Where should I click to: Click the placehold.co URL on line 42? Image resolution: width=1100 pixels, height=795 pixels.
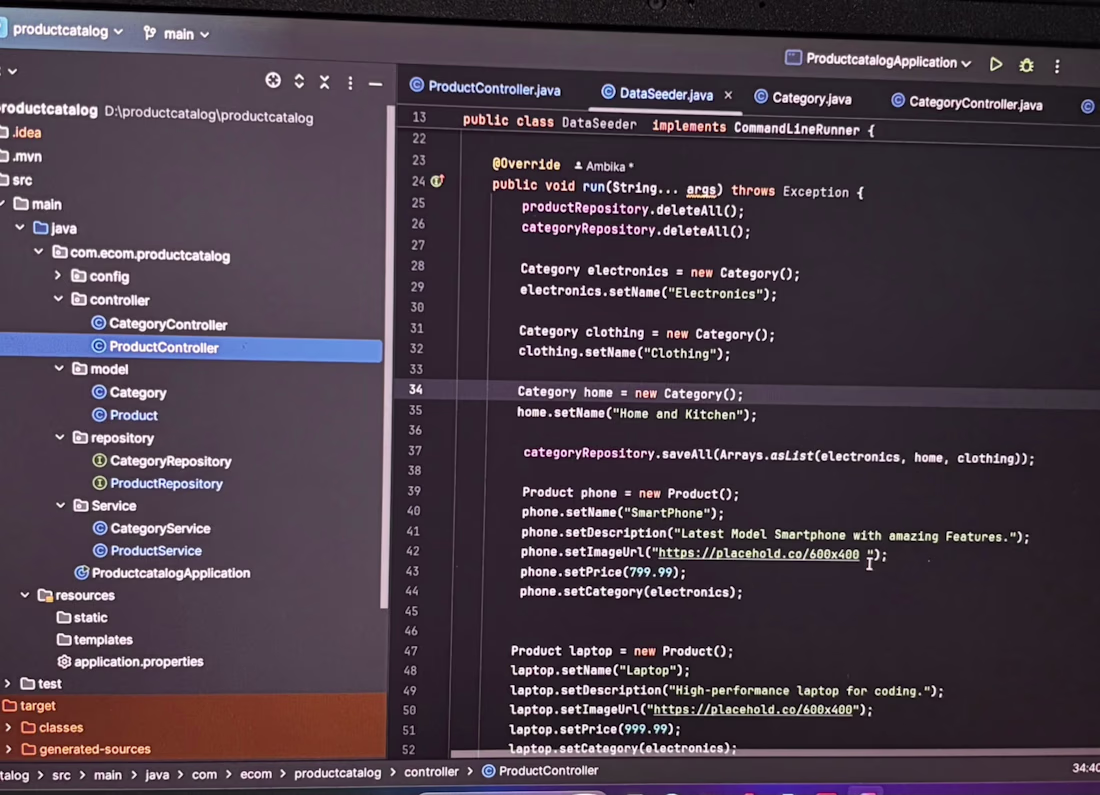pyautogui.click(x=758, y=554)
